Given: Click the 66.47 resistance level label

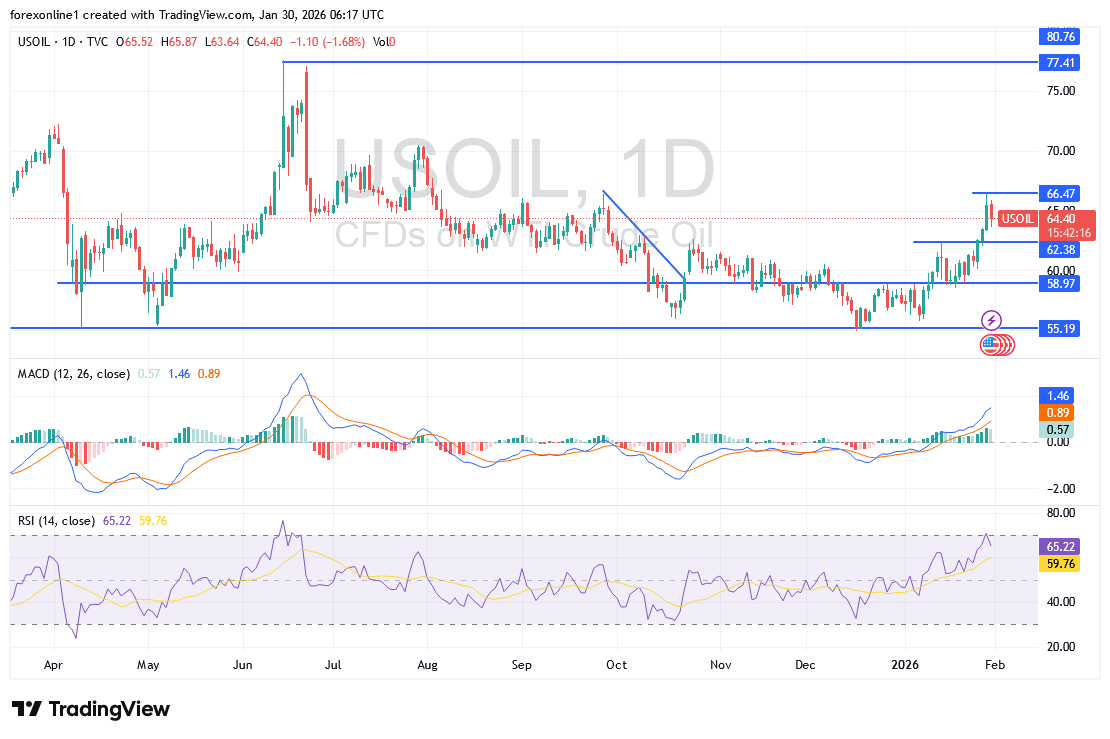Looking at the screenshot, I should [x=1059, y=192].
